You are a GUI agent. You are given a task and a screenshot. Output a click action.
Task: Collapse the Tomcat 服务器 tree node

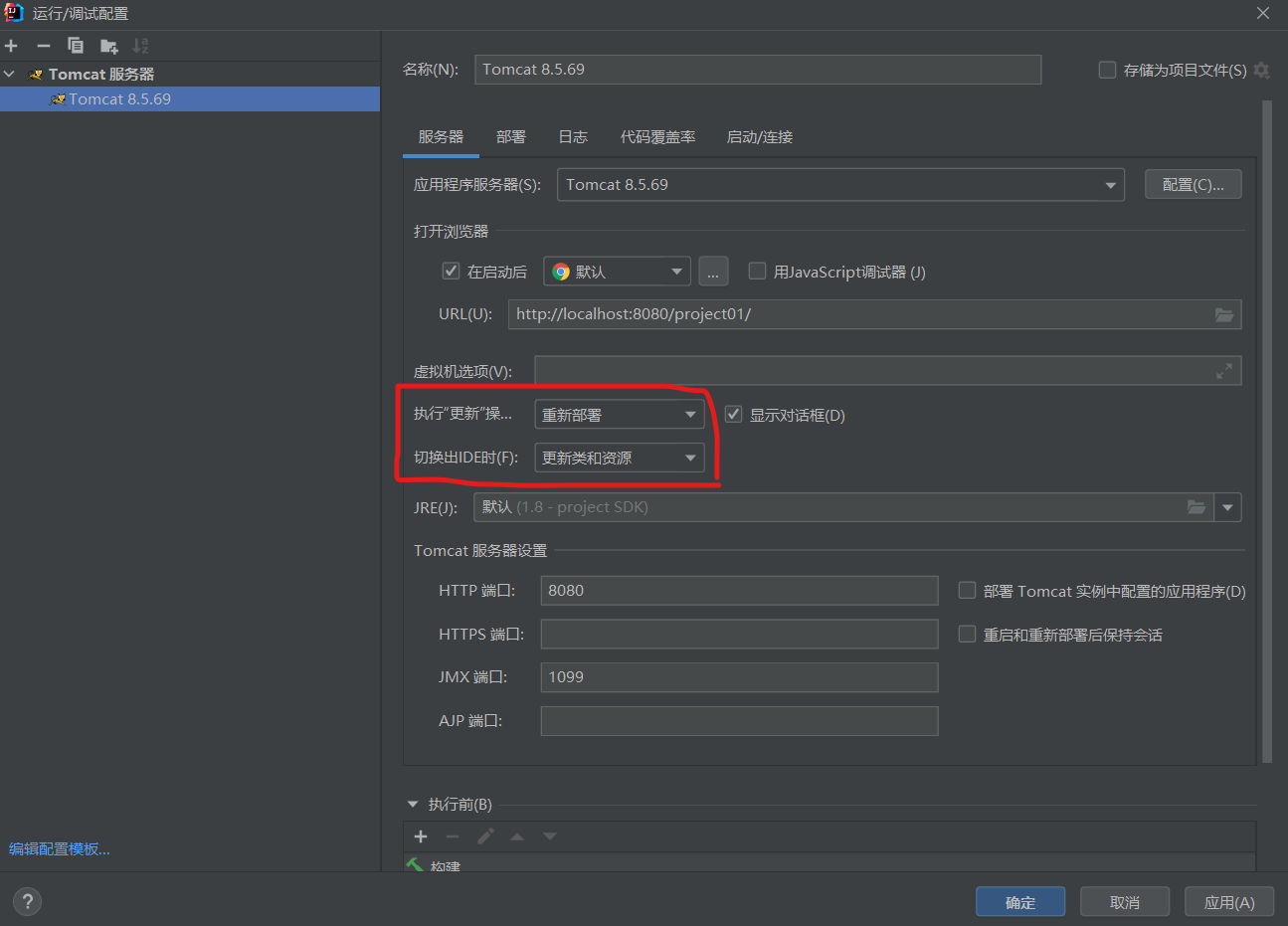10,75
